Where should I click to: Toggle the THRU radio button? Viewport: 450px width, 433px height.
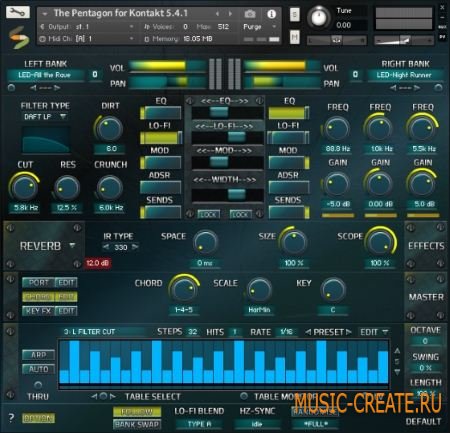tap(38, 385)
